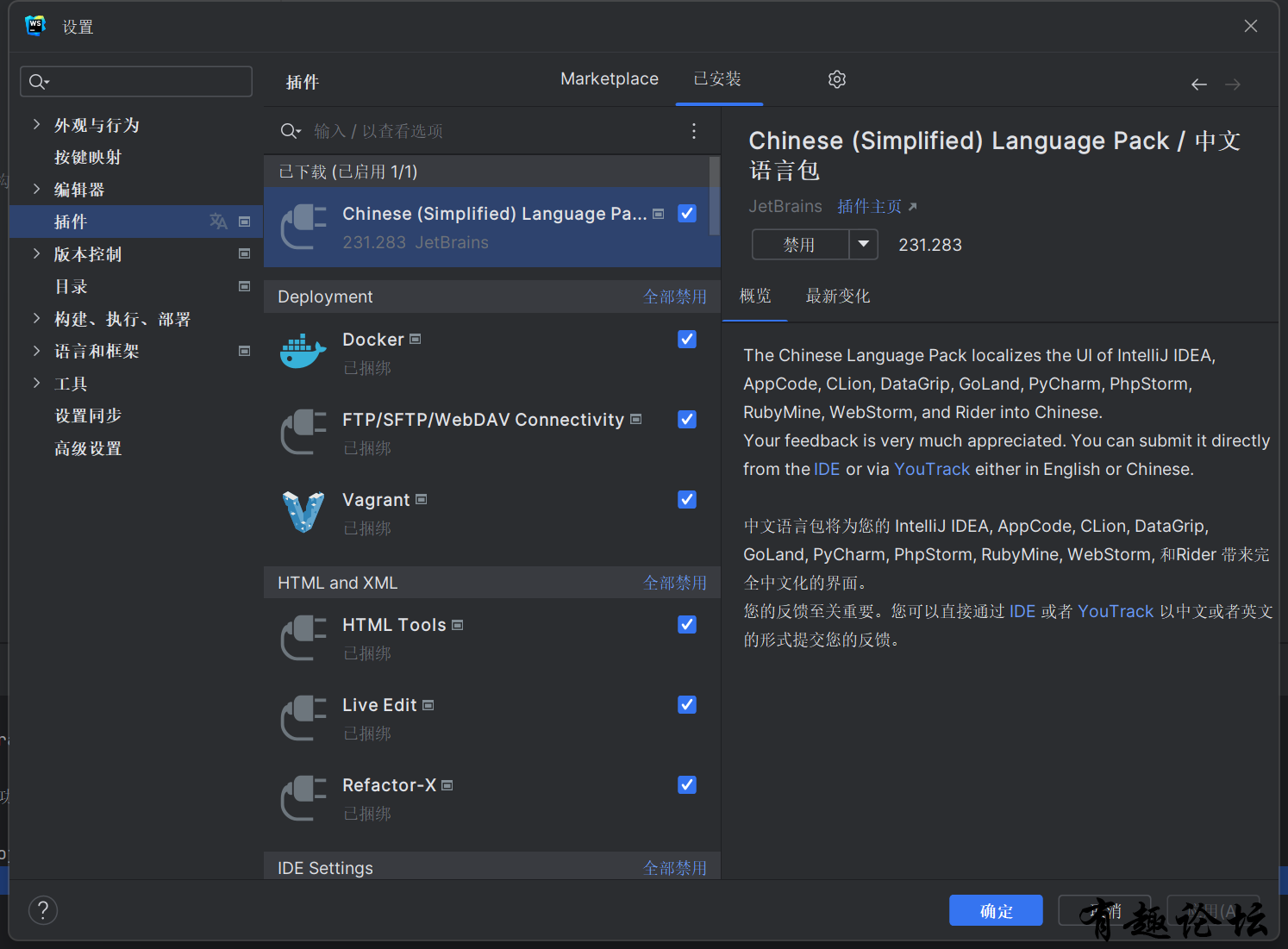Click the Live Edit plug icon
Screen dimensions: 1288x949
304,717
